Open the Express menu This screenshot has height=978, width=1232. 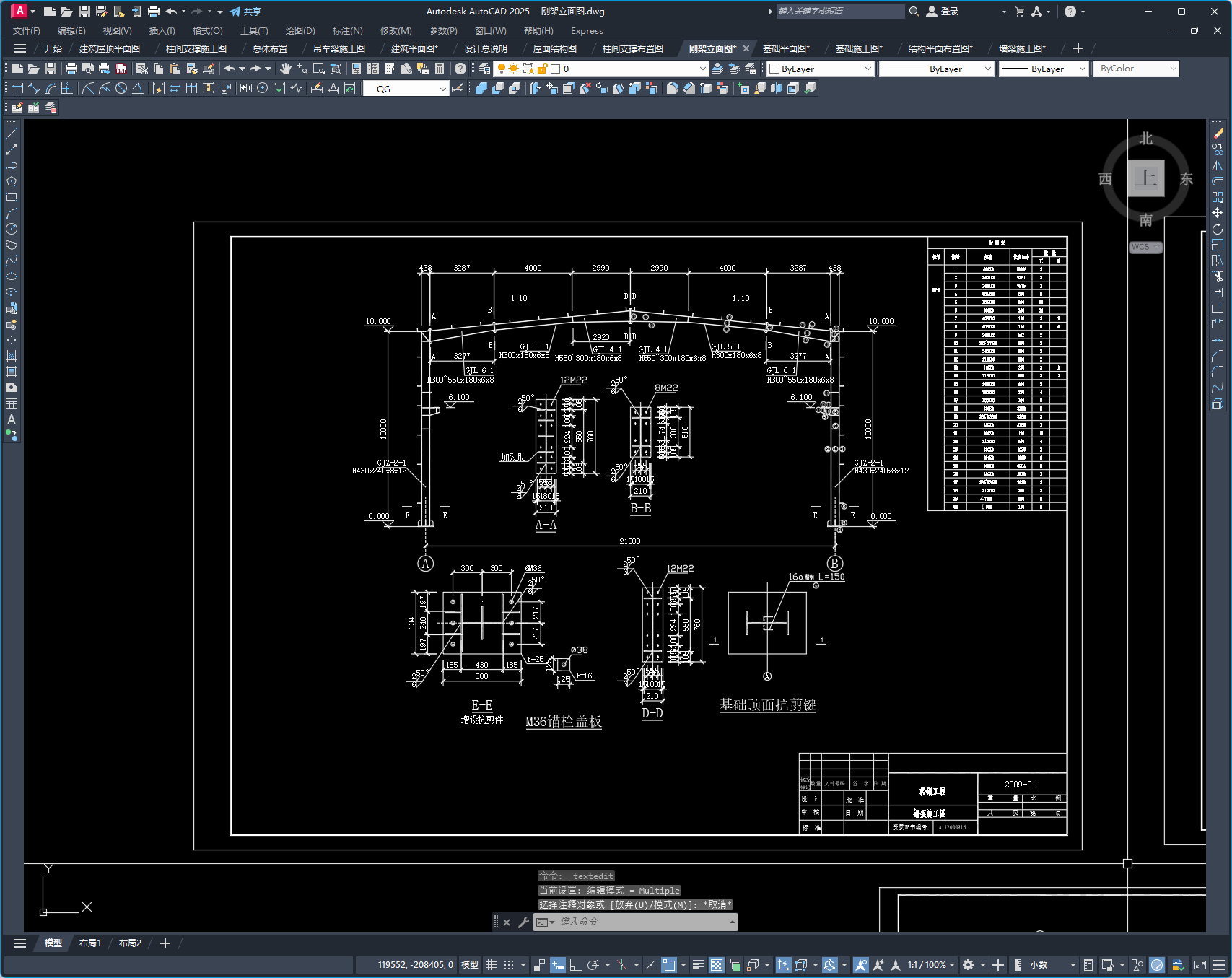(587, 30)
